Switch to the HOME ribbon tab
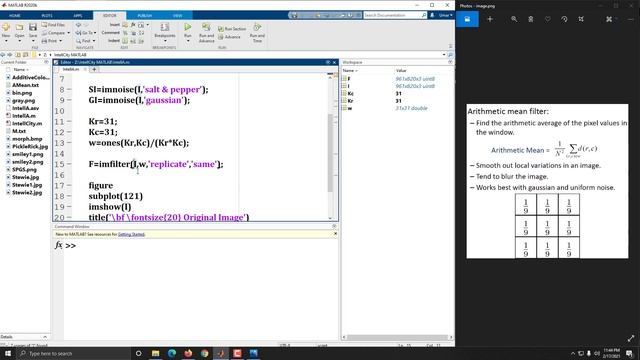Screen dimensions: 640x360 point(15,16)
